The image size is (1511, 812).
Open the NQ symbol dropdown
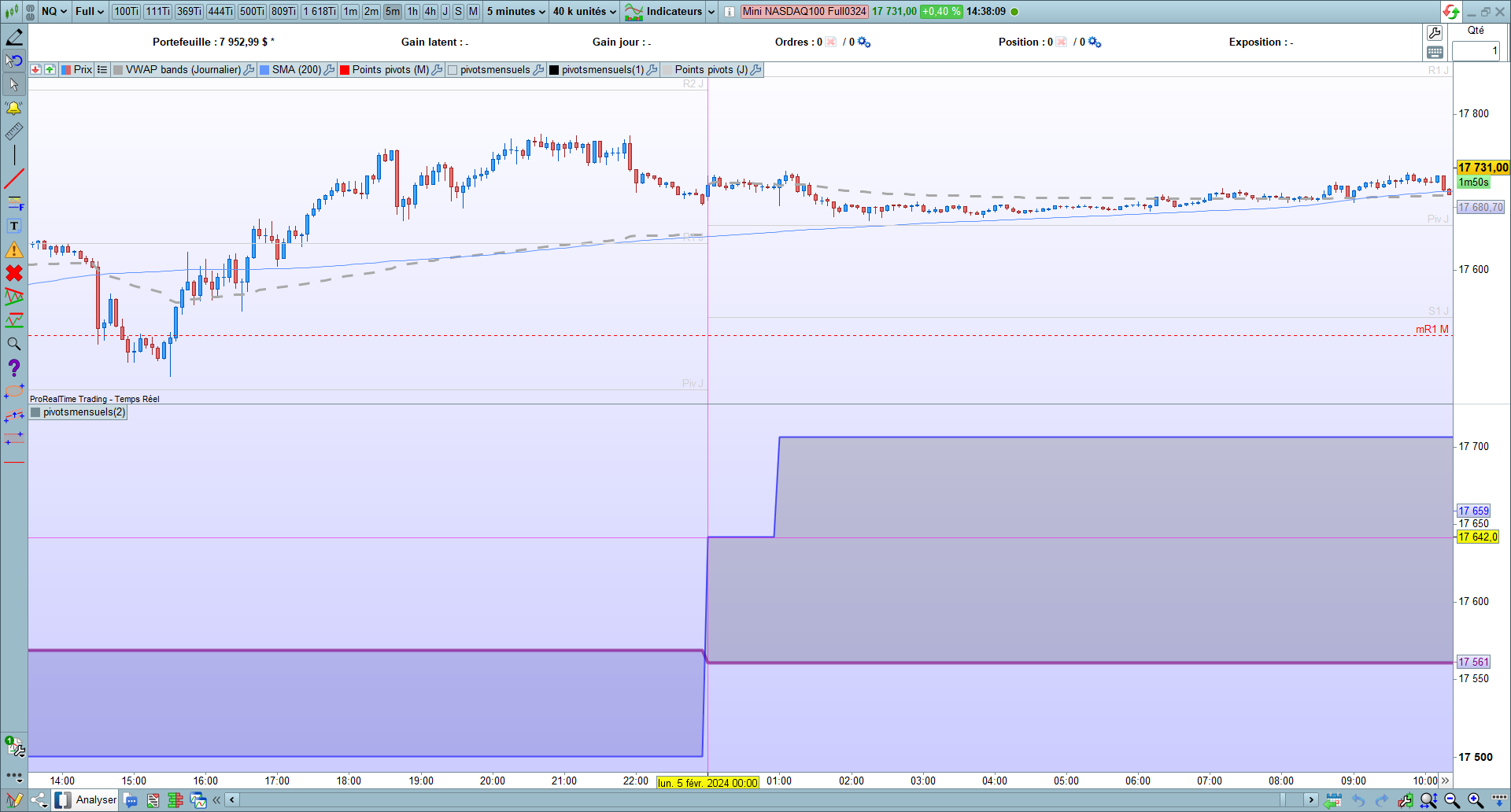pyautogui.click(x=54, y=12)
